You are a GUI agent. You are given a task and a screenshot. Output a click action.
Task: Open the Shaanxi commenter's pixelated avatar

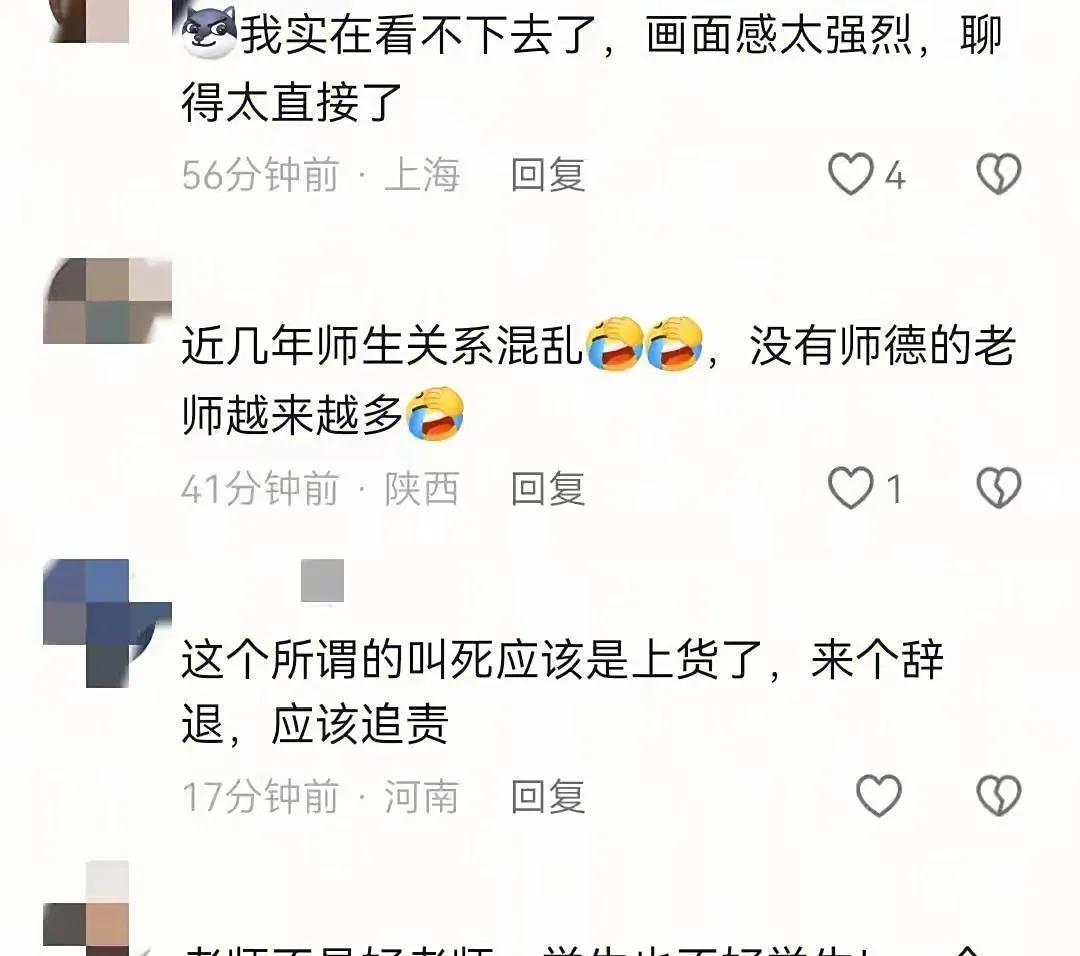click(x=107, y=301)
